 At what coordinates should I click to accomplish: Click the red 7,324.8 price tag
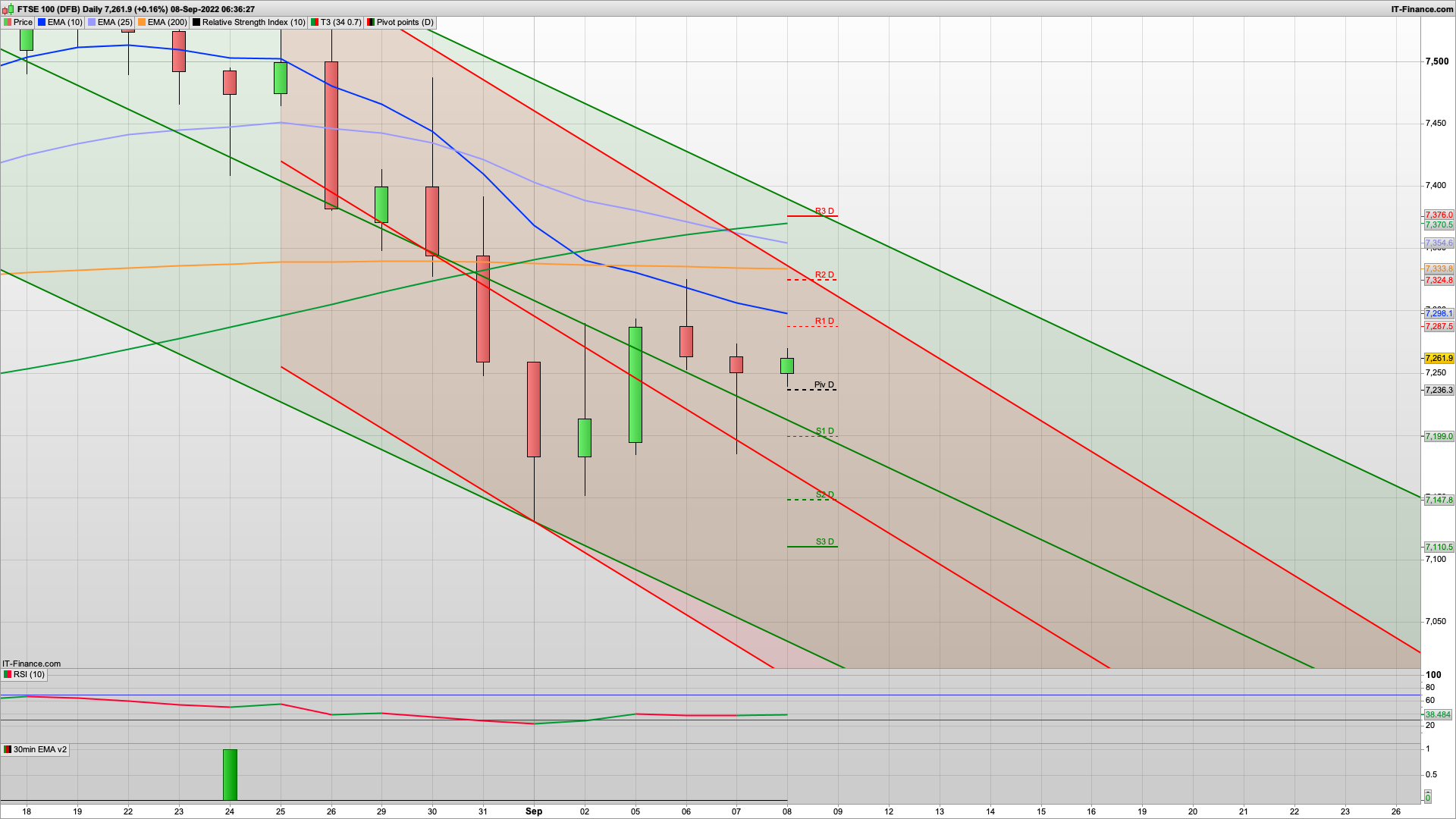1439,280
